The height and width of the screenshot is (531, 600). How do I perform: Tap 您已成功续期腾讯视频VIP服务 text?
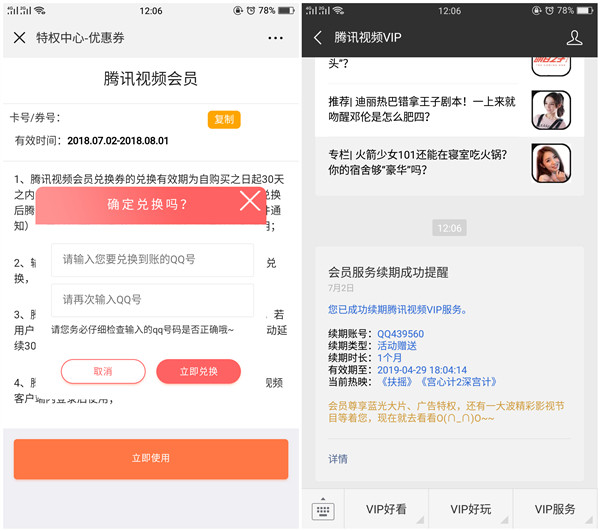397,309
